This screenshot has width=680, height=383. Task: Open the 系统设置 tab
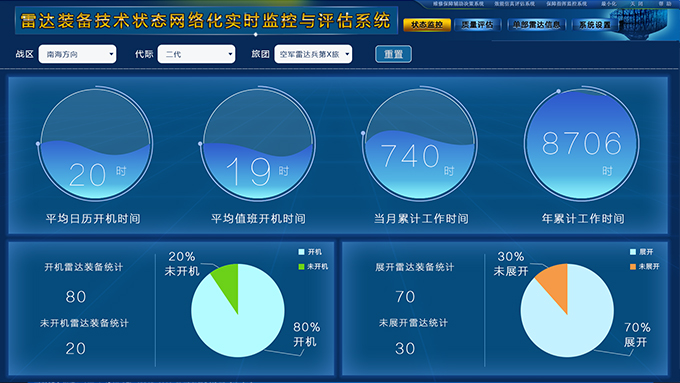click(595, 25)
